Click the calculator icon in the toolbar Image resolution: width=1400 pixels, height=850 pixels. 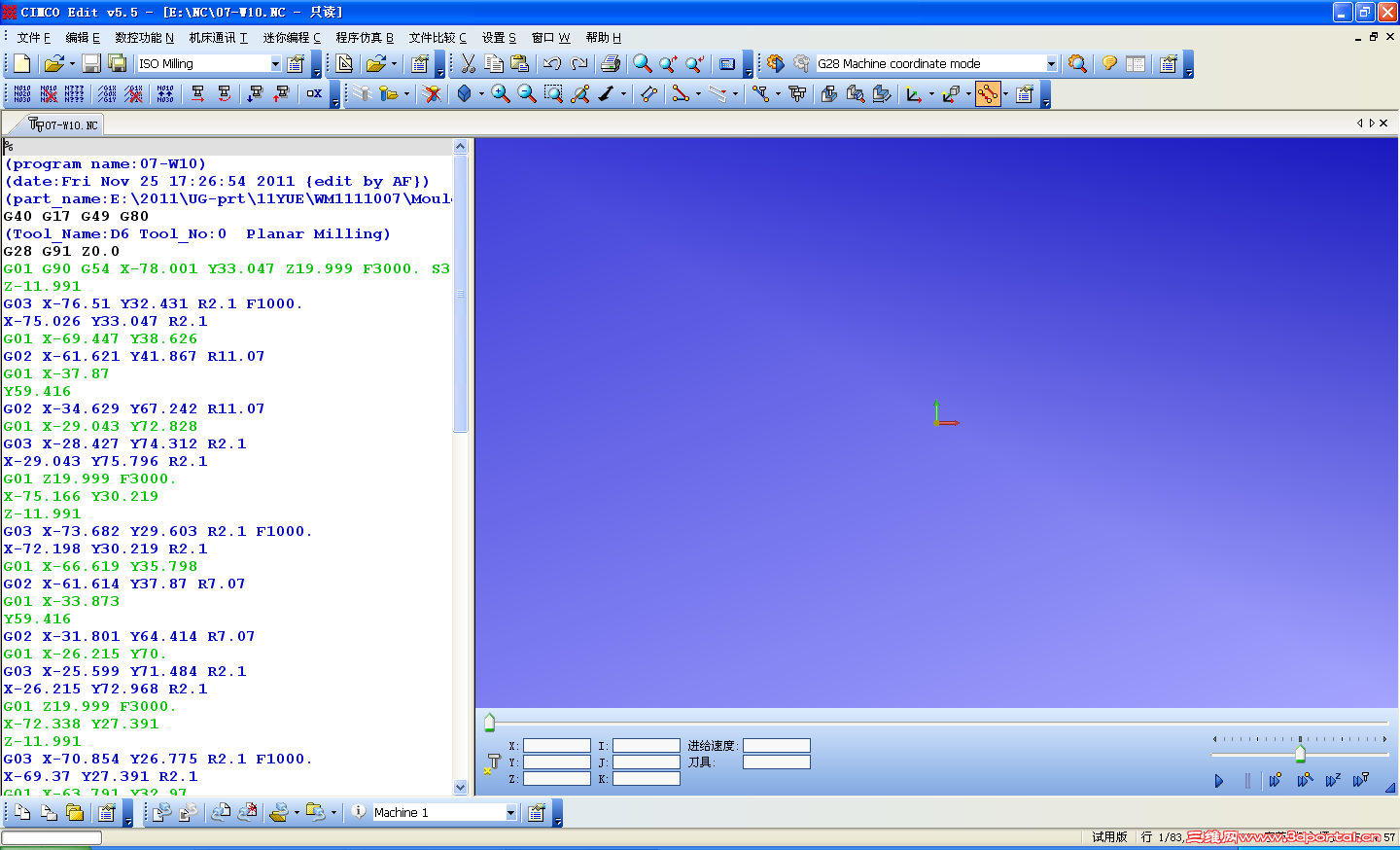click(x=727, y=64)
